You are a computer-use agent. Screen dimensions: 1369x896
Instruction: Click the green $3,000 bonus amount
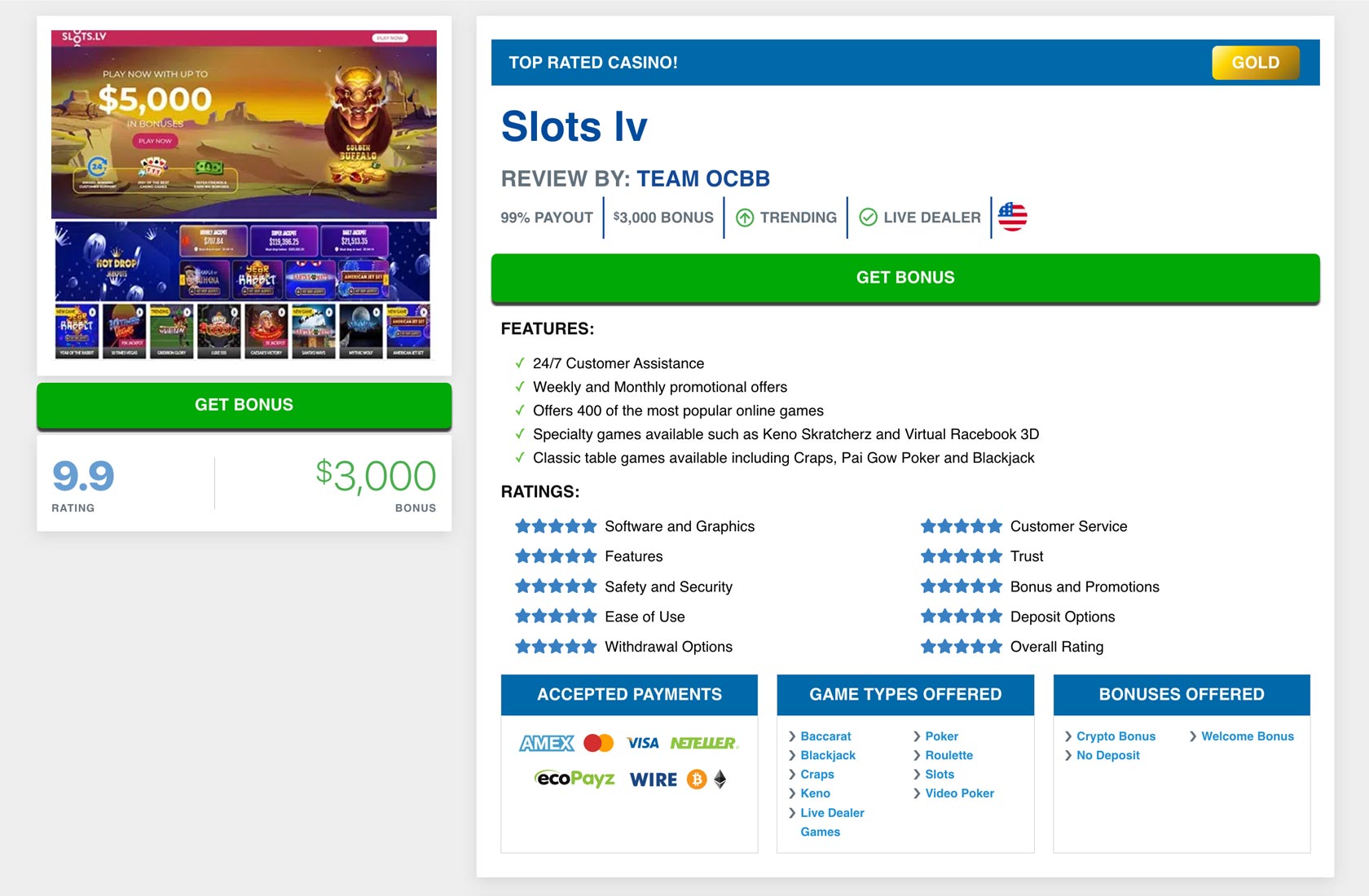pos(376,476)
